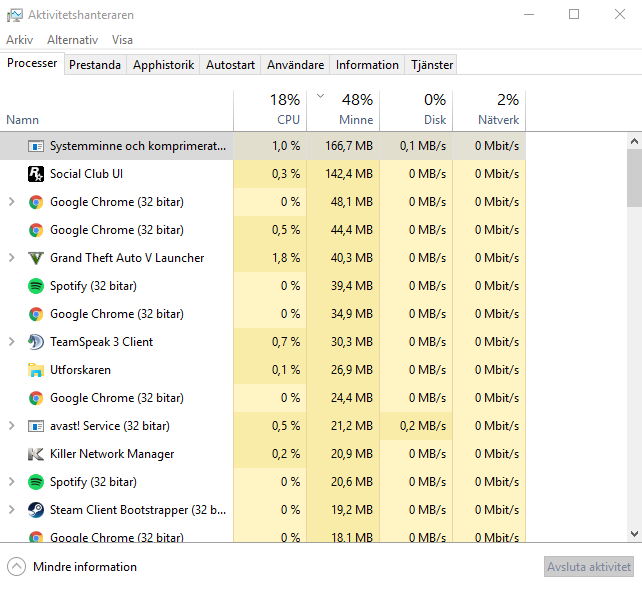
Task: Expand the avast! Service process group
Action: coord(12,426)
